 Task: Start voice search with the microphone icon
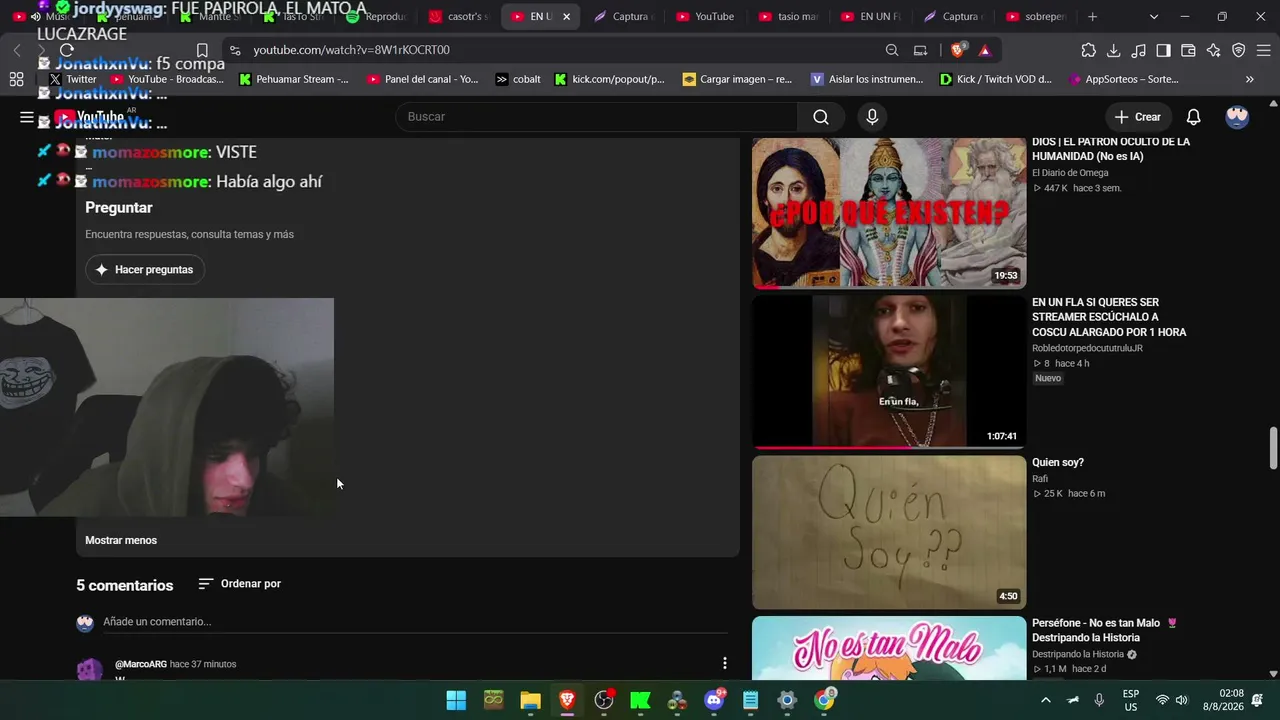point(872,117)
